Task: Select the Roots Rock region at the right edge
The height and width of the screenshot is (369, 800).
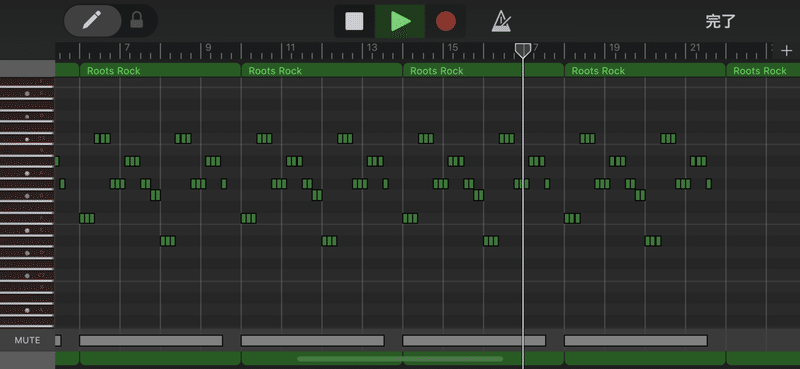Action: tap(763, 70)
